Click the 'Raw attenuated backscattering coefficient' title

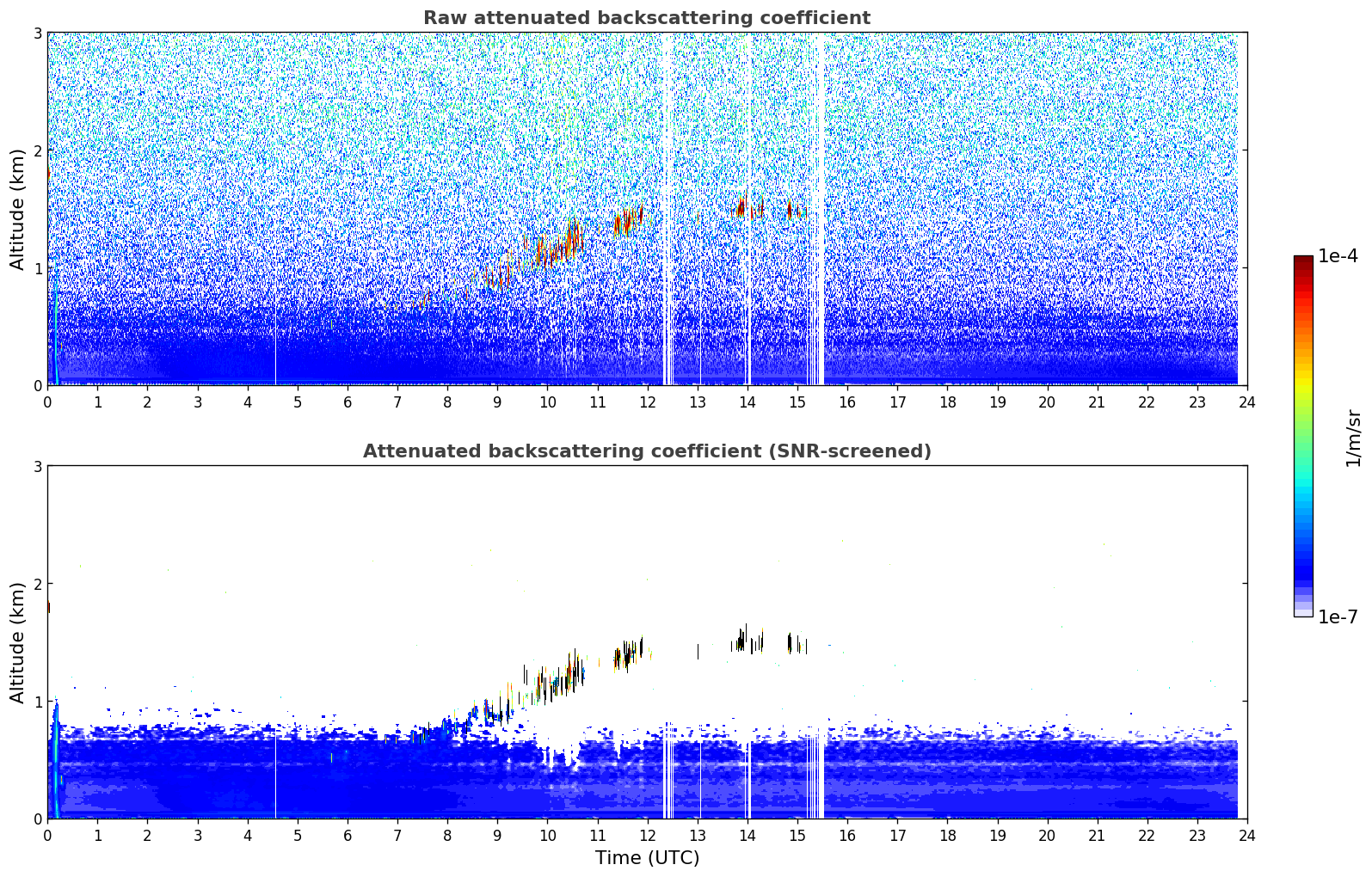tap(646, 18)
